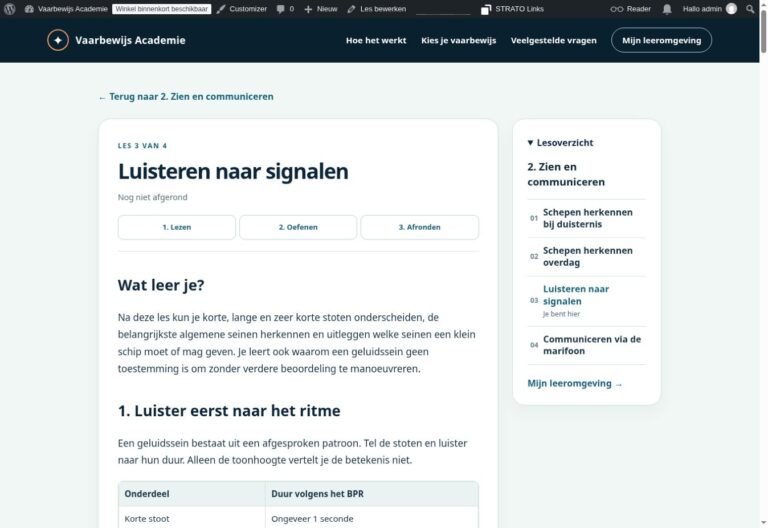Click the 'Onderdeel' table header
Image resolution: width=768 pixels, height=528 pixels.
[x=192, y=494]
